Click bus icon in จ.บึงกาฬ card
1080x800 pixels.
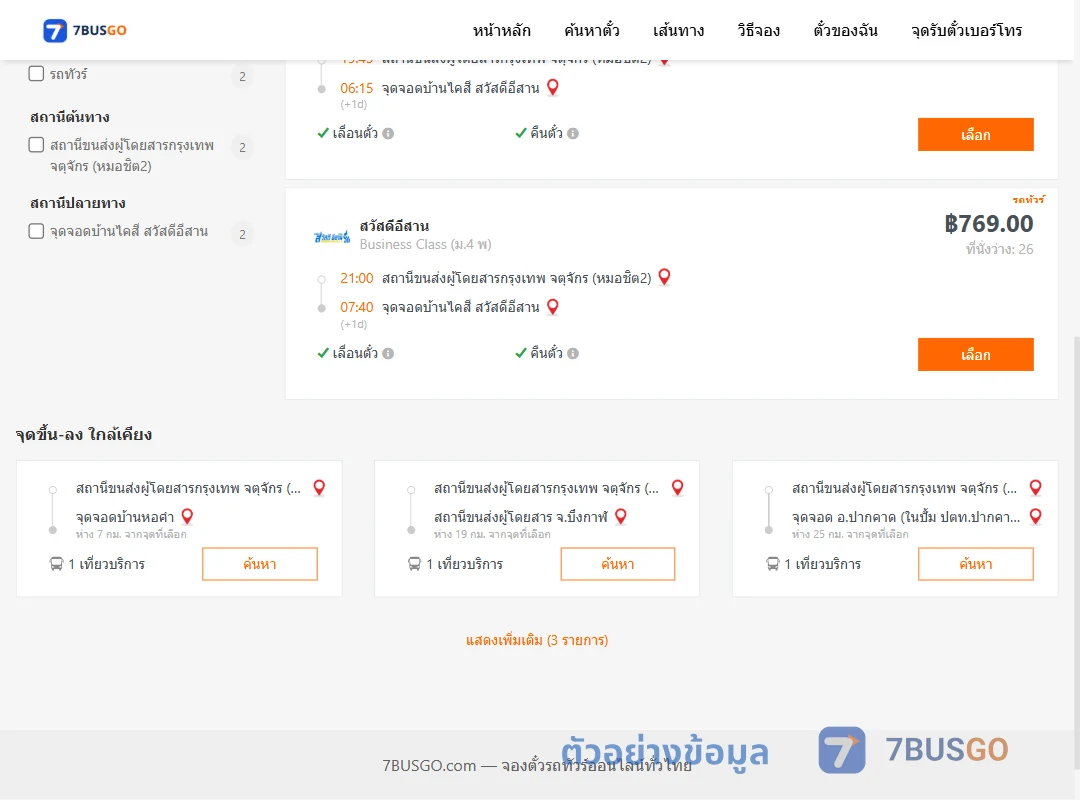tap(415, 564)
